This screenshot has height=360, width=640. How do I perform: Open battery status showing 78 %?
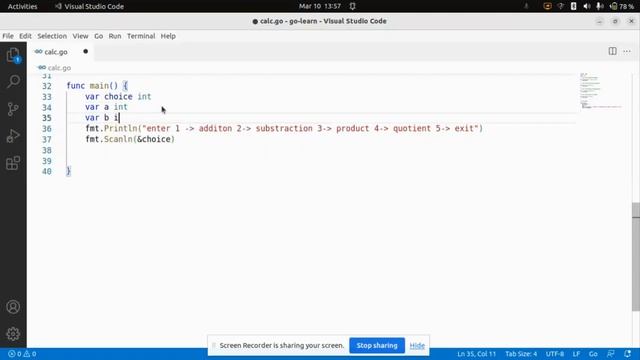pyautogui.click(x=622, y=6)
